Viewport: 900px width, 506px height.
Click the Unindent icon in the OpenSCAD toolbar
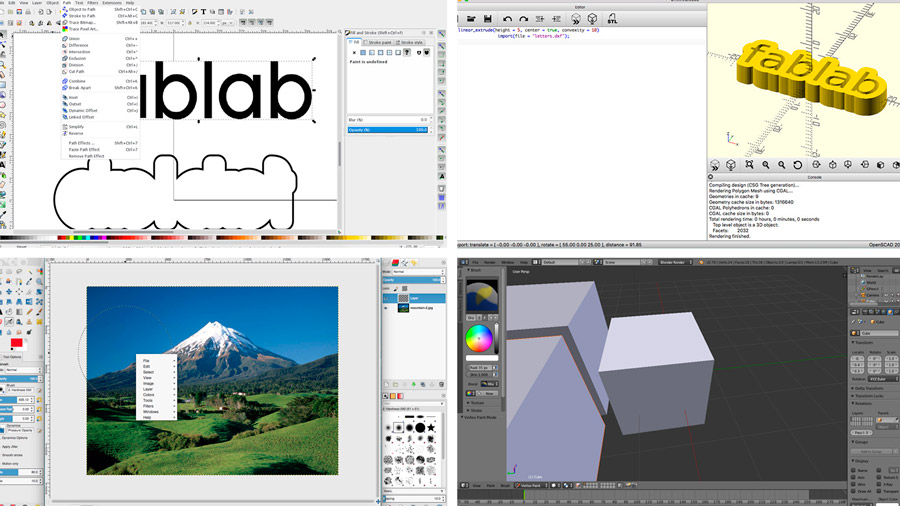click(540, 19)
